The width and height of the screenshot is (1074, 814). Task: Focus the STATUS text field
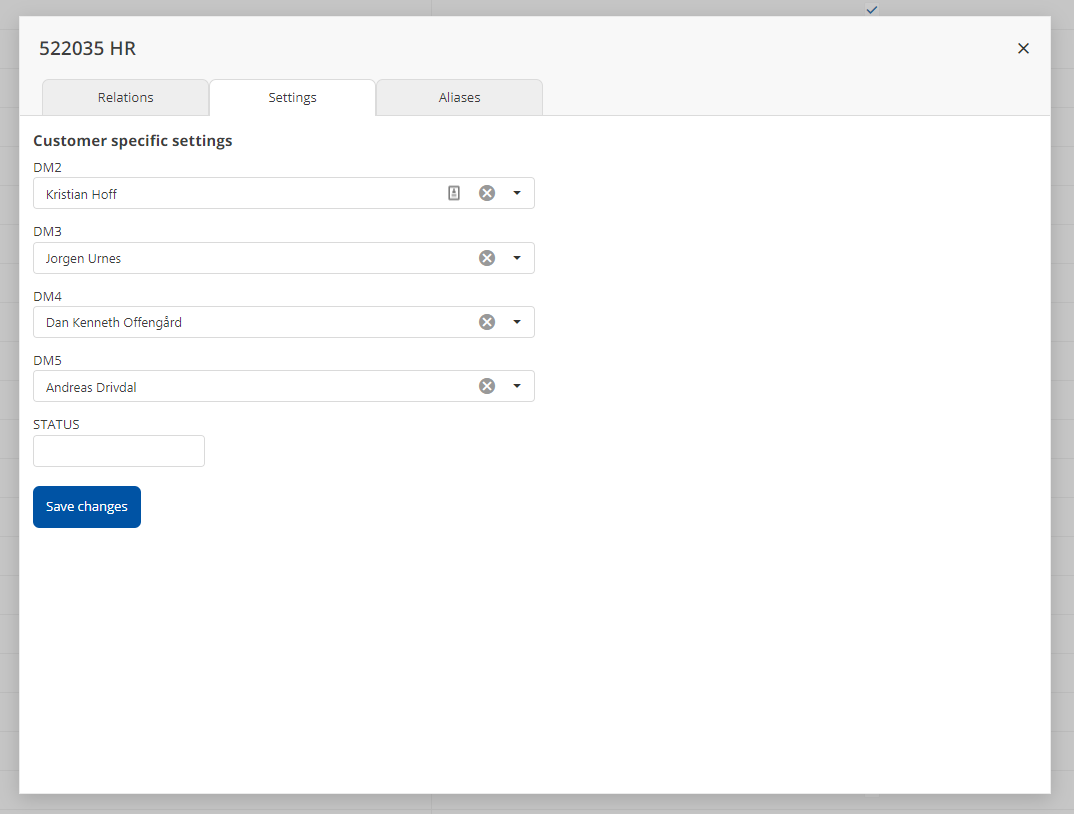tap(119, 451)
